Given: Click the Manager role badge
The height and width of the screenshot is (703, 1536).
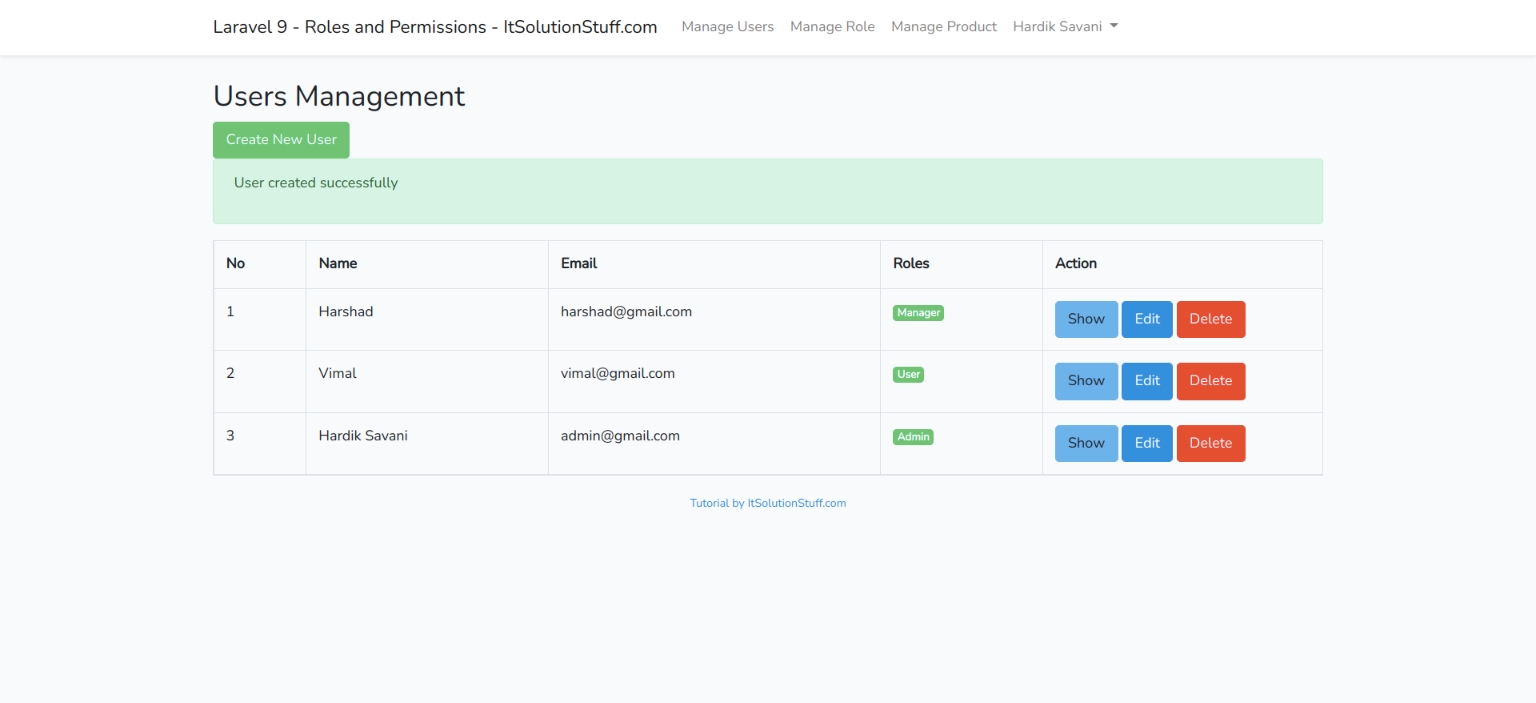Looking at the screenshot, I should click(918, 313).
